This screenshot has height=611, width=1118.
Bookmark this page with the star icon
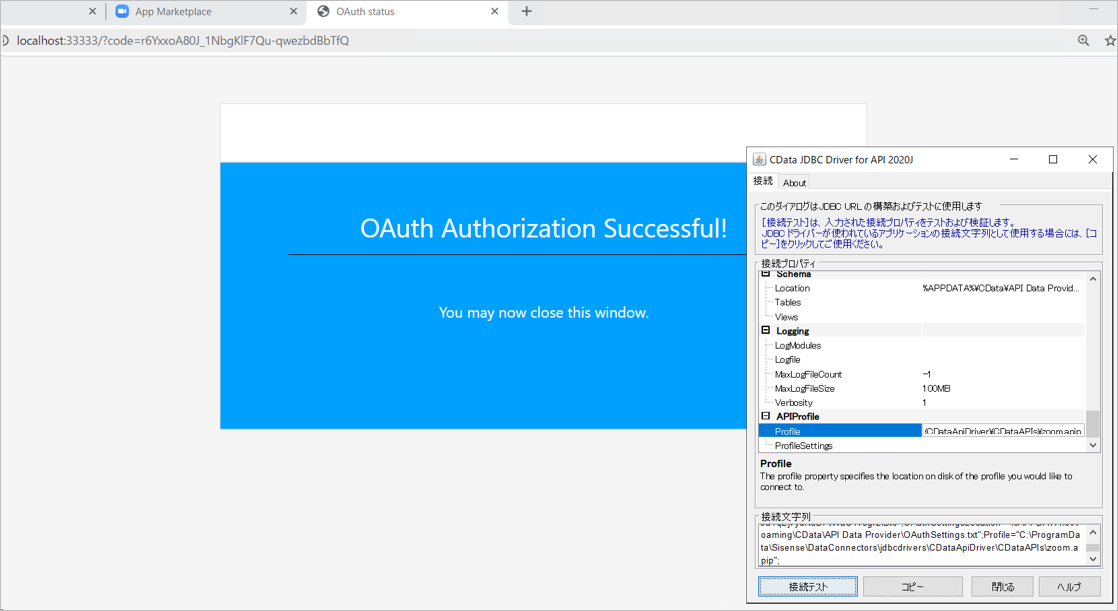click(x=1110, y=41)
